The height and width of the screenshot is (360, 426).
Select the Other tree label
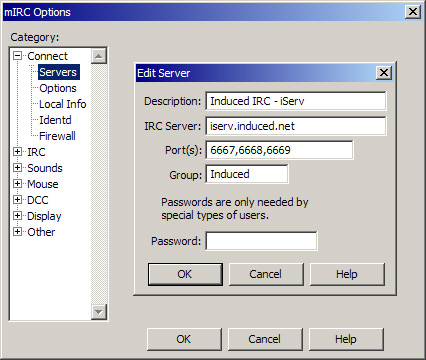tap(41, 232)
